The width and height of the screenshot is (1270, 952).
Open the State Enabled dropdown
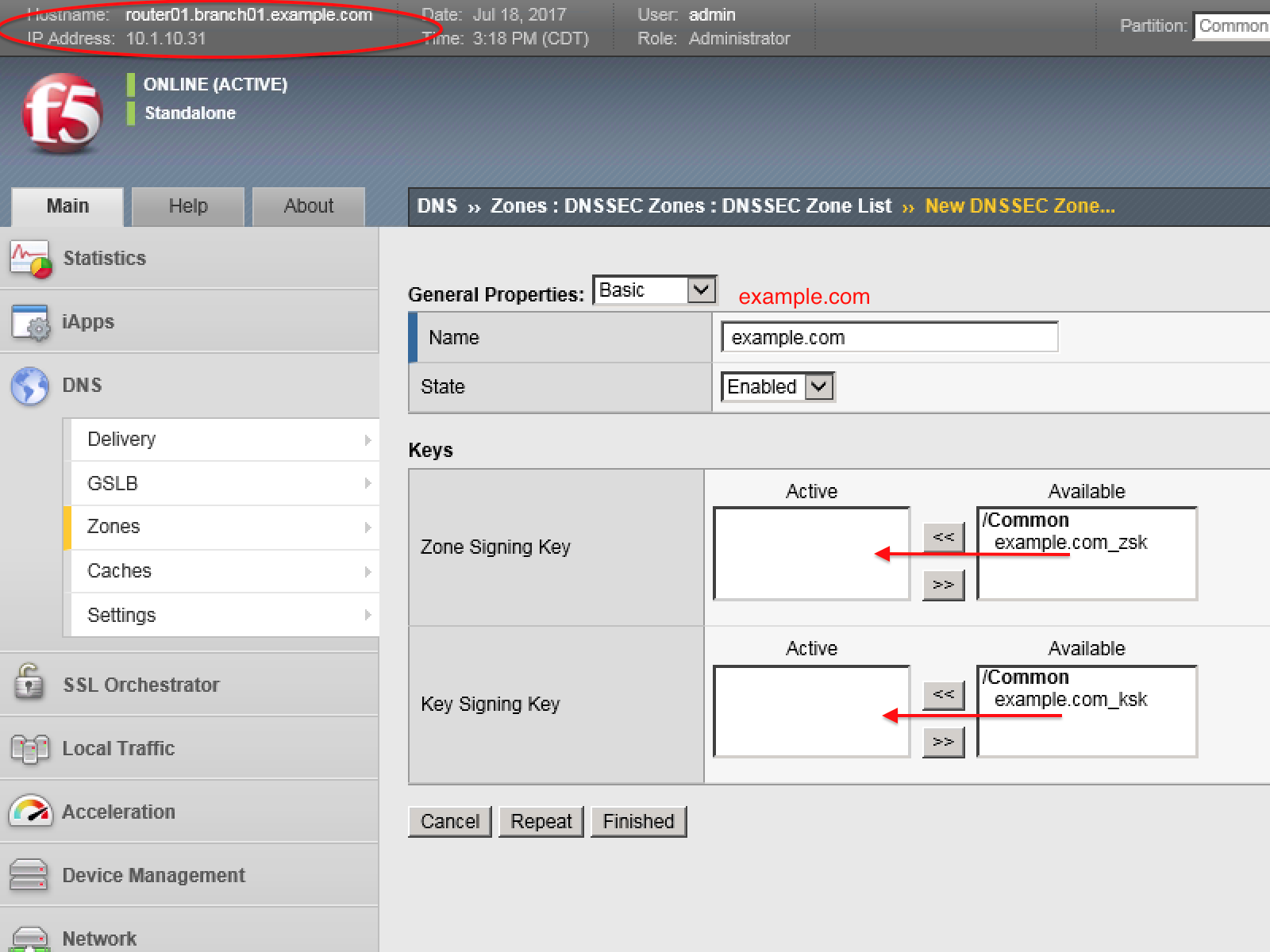pos(777,387)
